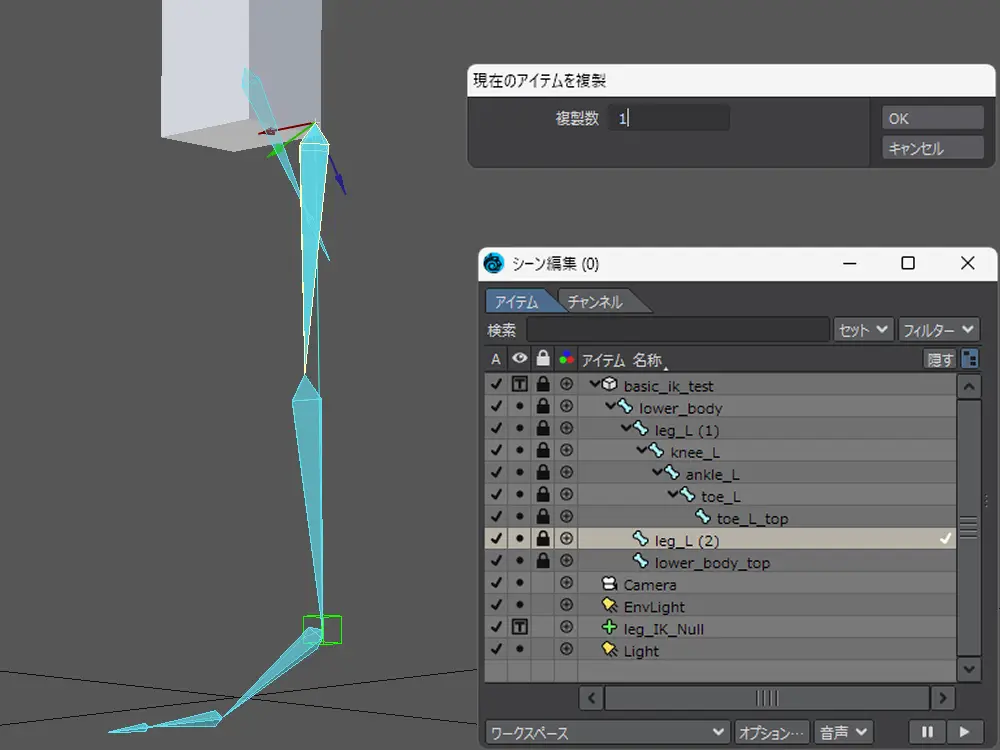Click the Camera item icon
This screenshot has width=1000, height=750.
point(609,584)
